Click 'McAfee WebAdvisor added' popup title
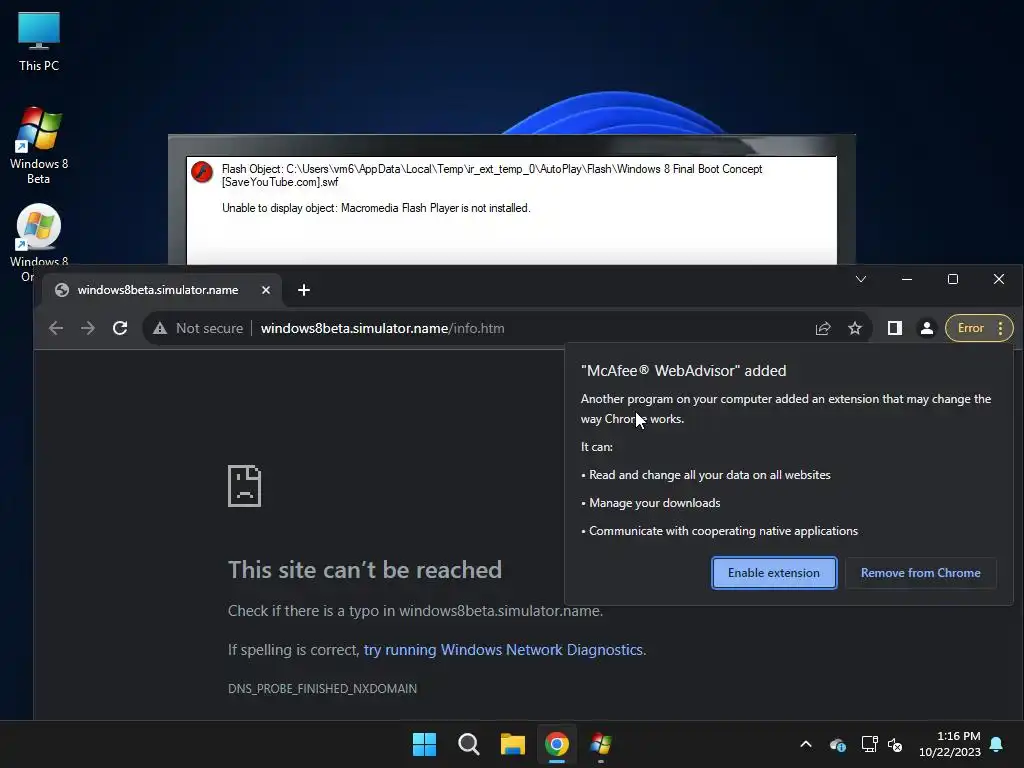The width and height of the screenshot is (1024, 768). pyautogui.click(x=683, y=371)
